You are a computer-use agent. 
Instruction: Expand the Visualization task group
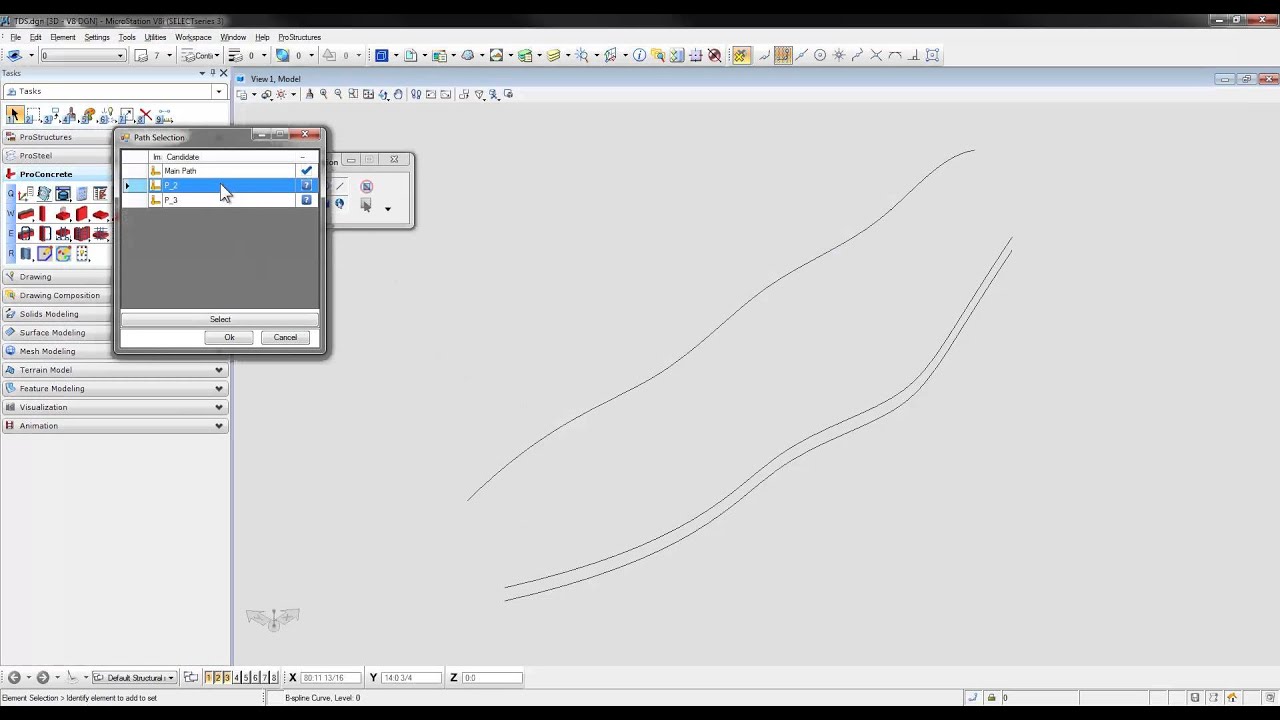click(x=115, y=407)
